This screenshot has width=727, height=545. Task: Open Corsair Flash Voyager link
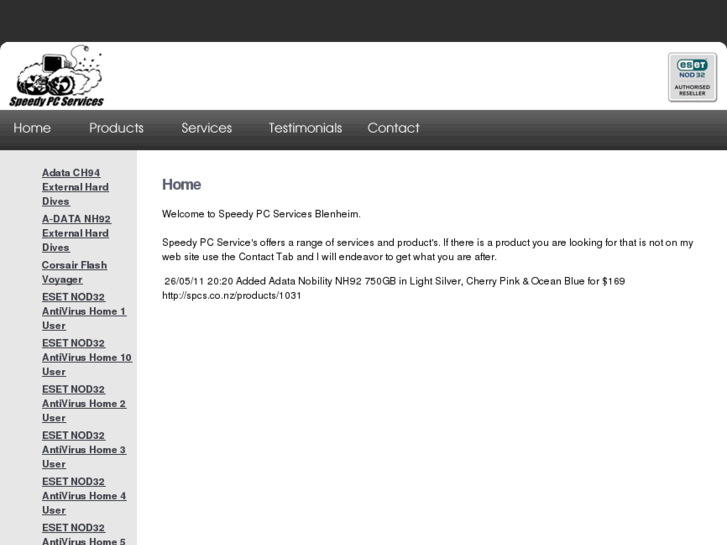(x=75, y=272)
